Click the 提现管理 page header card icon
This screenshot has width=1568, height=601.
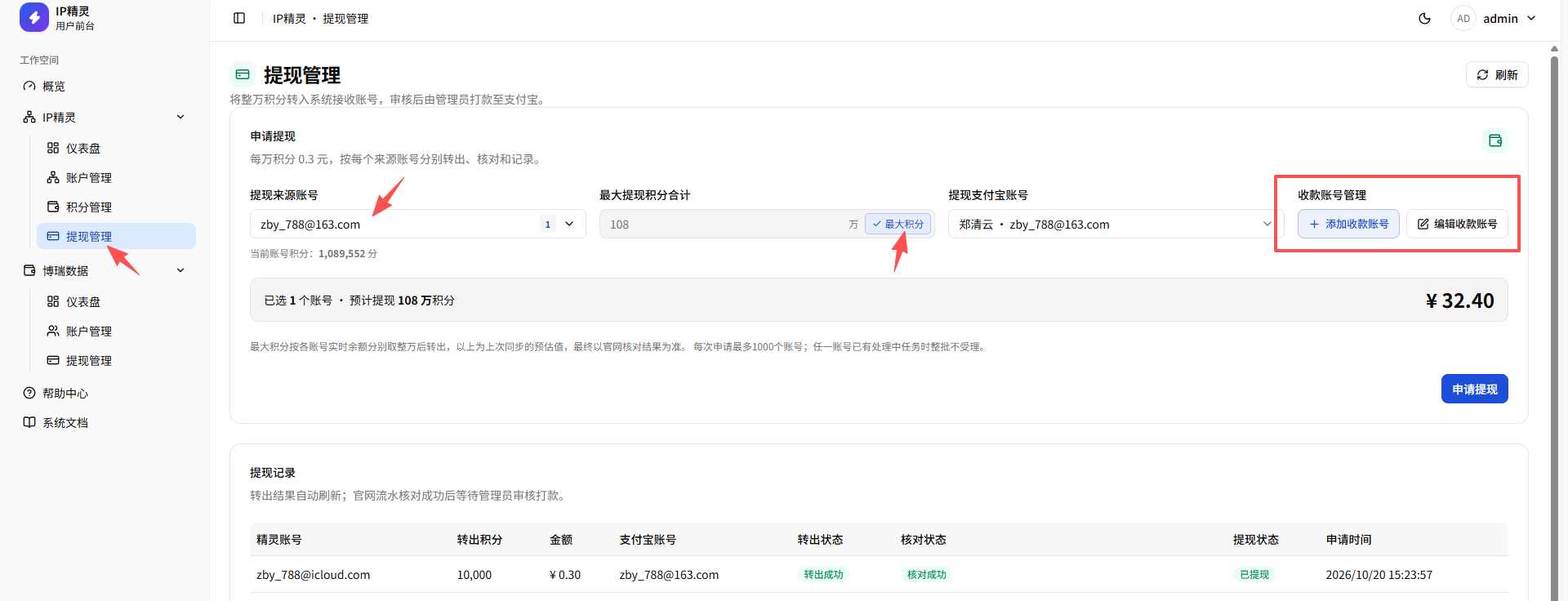[243, 74]
